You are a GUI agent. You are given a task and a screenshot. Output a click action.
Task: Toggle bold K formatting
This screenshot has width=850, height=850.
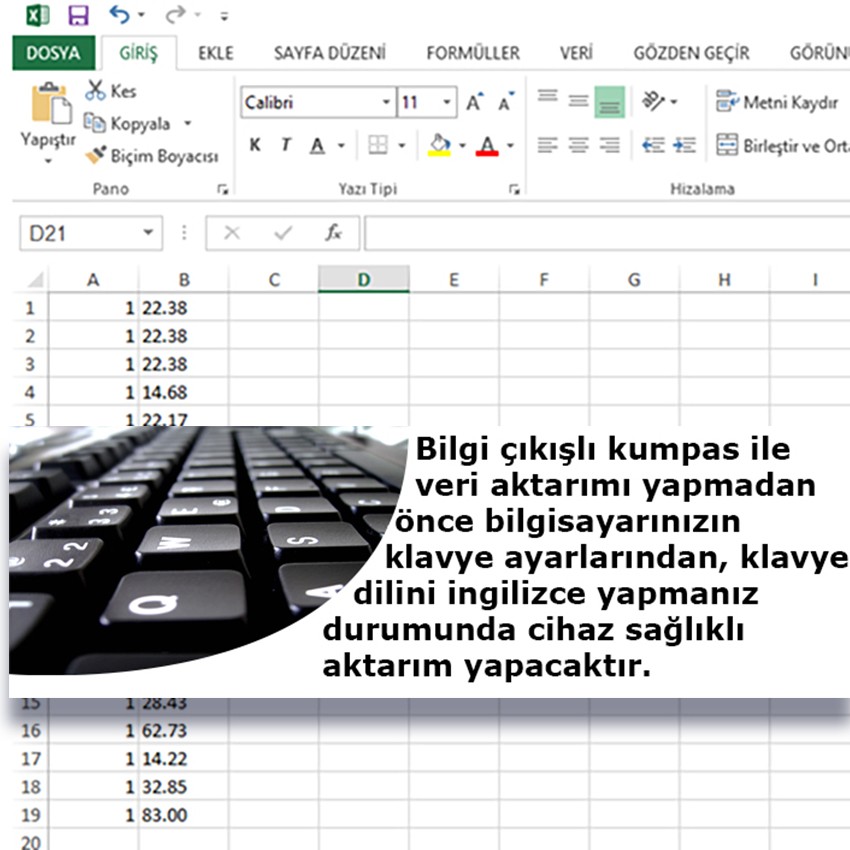click(255, 146)
